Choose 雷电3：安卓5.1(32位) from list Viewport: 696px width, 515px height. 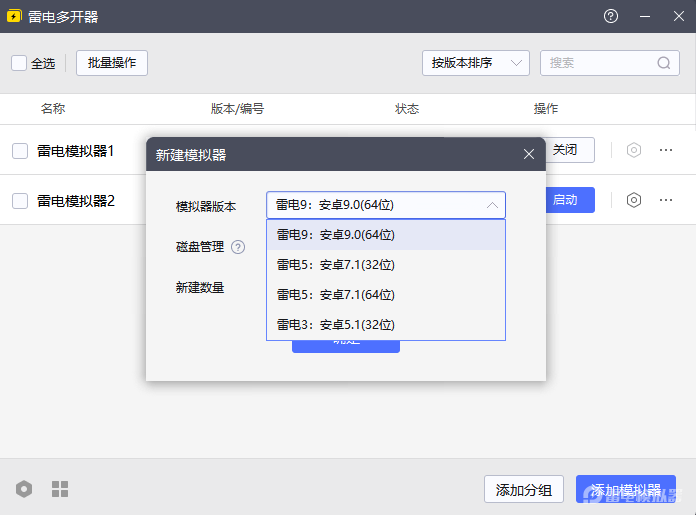coord(336,325)
